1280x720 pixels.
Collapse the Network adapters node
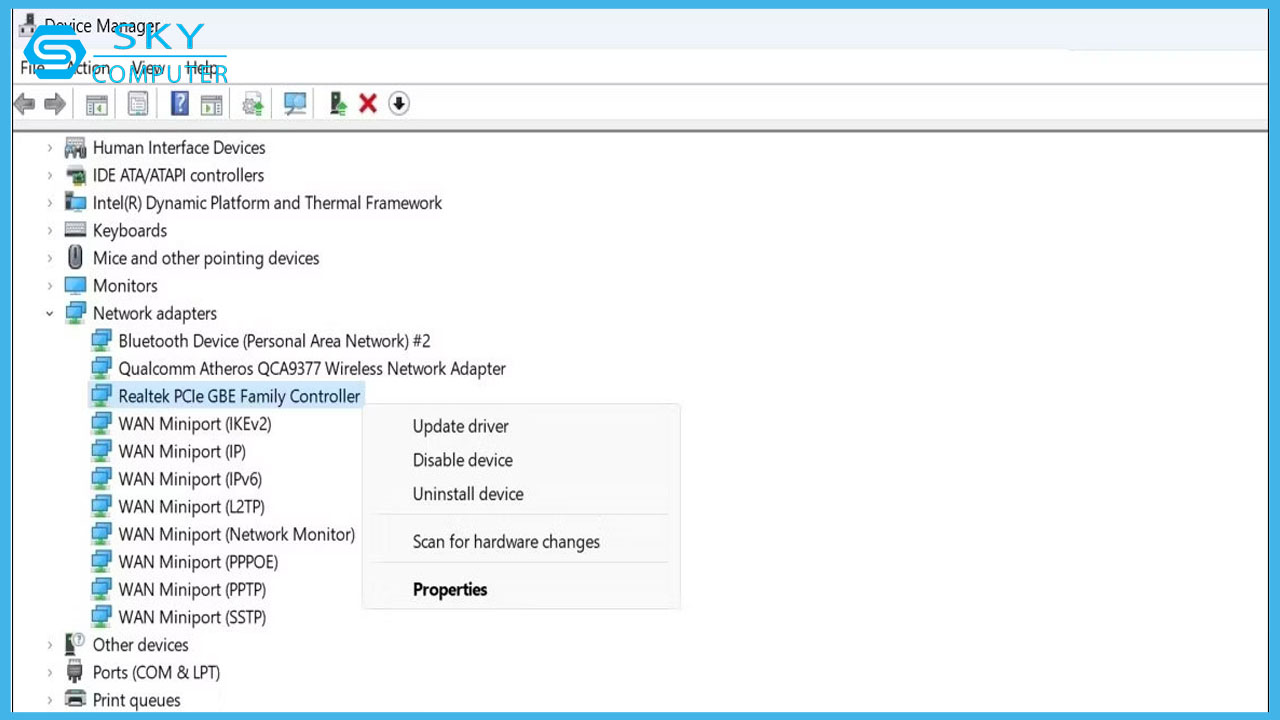pyautogui.click(x=50, y=313)
